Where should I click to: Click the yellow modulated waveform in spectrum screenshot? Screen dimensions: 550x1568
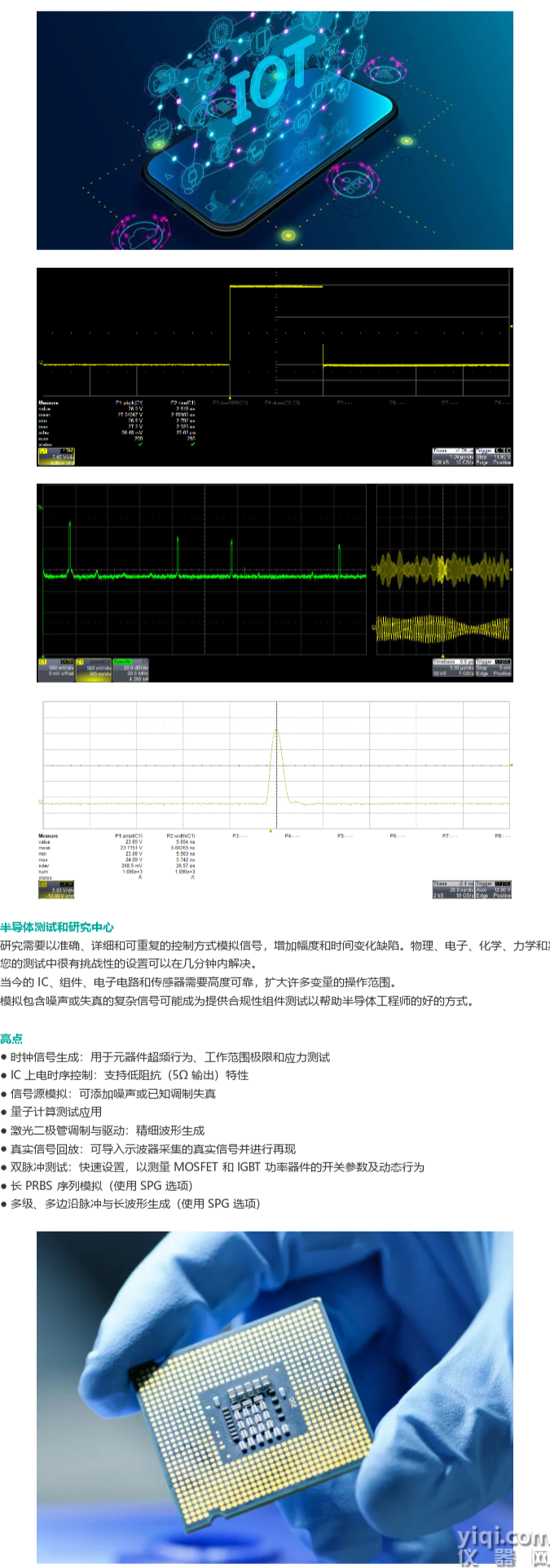coord(442,569)
